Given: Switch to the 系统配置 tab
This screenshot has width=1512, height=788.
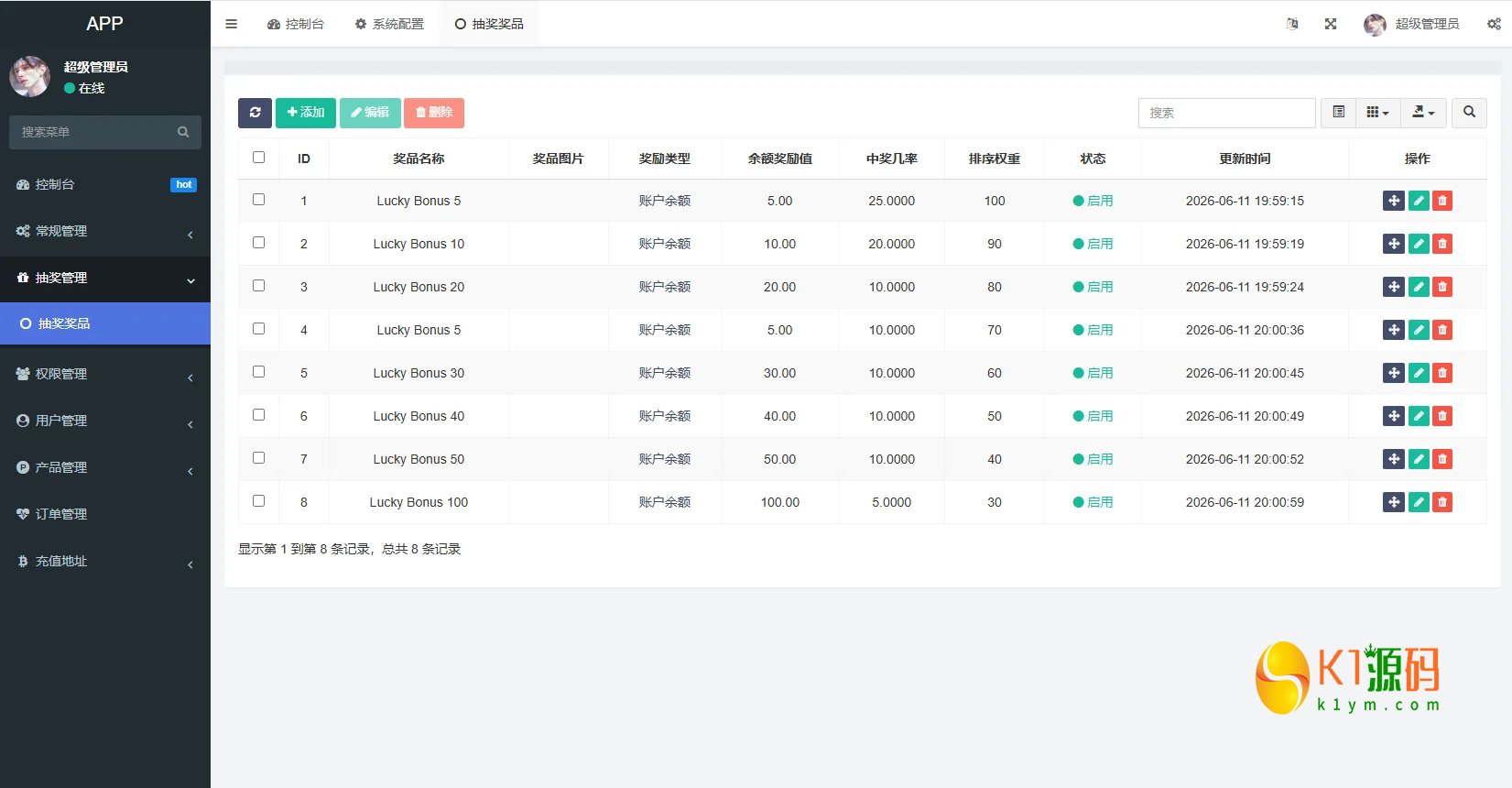Looking at the screenshot, I should coord(389,24).
